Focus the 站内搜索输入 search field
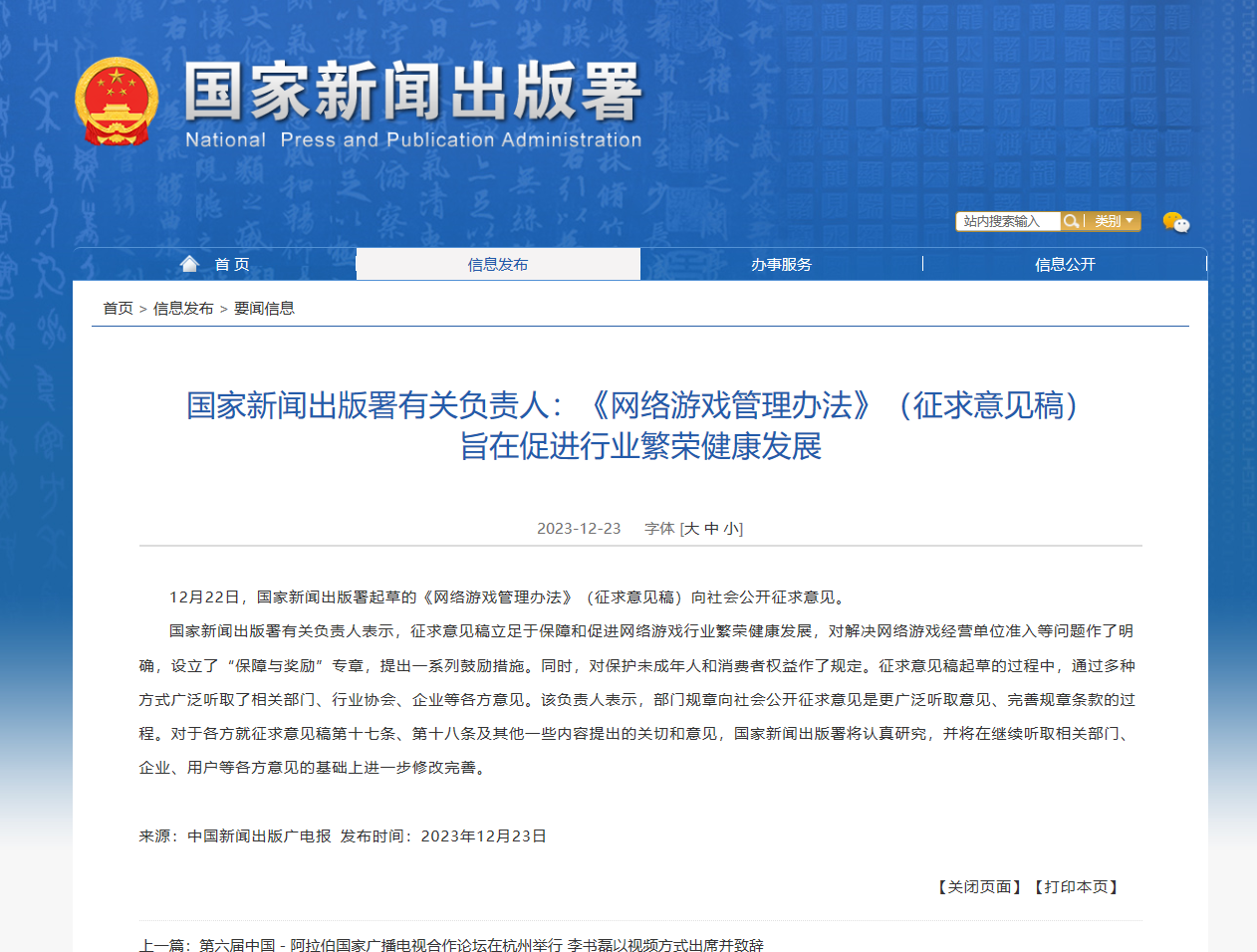The height and width of the screenshot is (952, 1257). 1008,221
